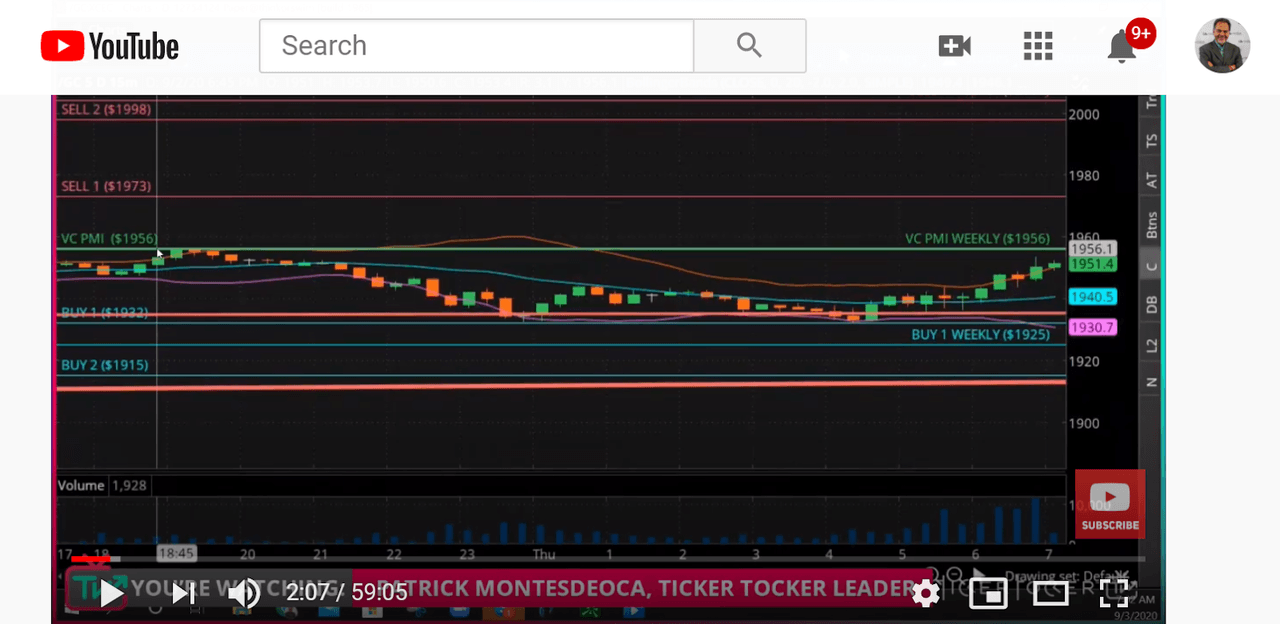Click the 1956.1 price tag
Image resolution: width=1280 pixels, height=624 pixels.
(1092, 248)
